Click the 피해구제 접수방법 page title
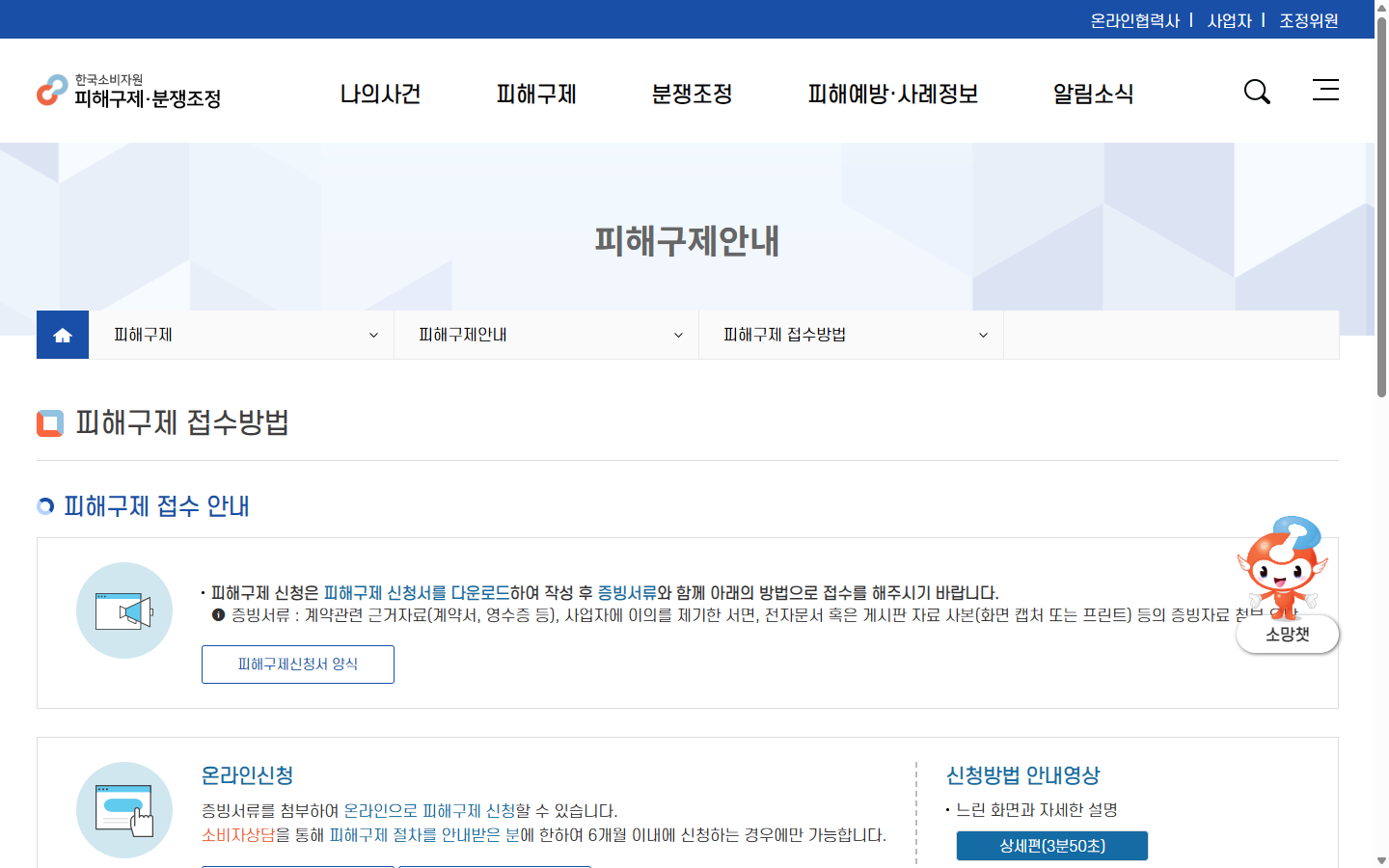 tap(182, 422)
